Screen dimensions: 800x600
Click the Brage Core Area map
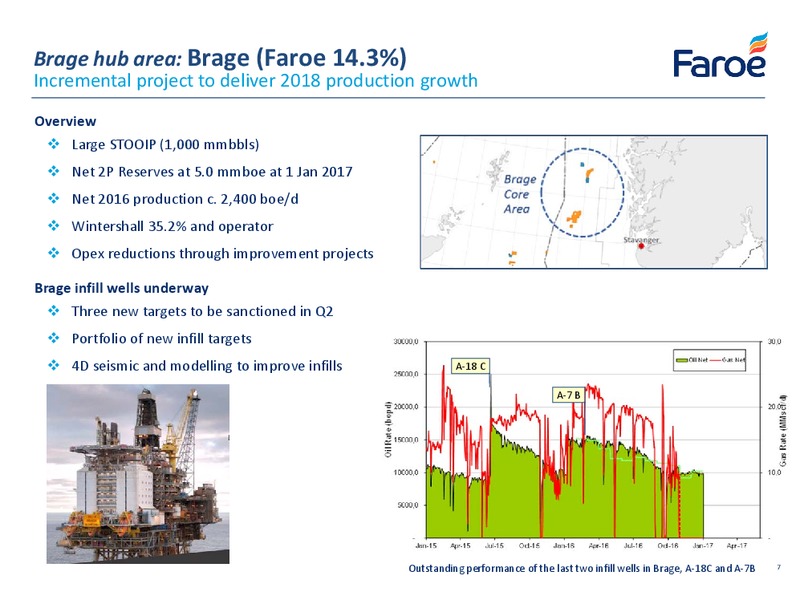click(x=593, y=202)
